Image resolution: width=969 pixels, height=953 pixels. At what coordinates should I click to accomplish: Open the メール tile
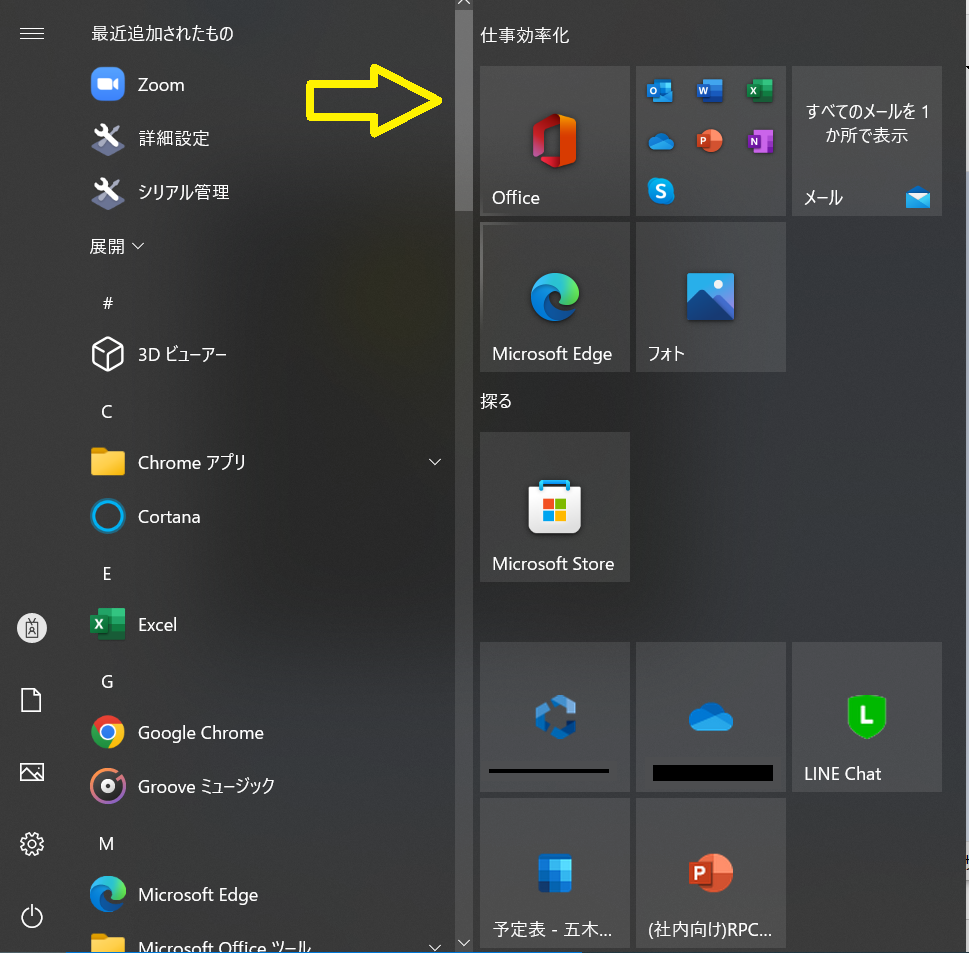[867, 141]
